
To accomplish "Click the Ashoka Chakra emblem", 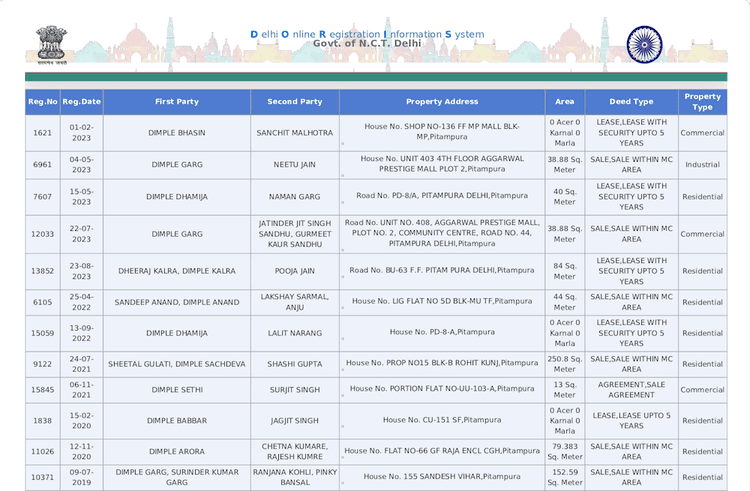I will [644, 43].
